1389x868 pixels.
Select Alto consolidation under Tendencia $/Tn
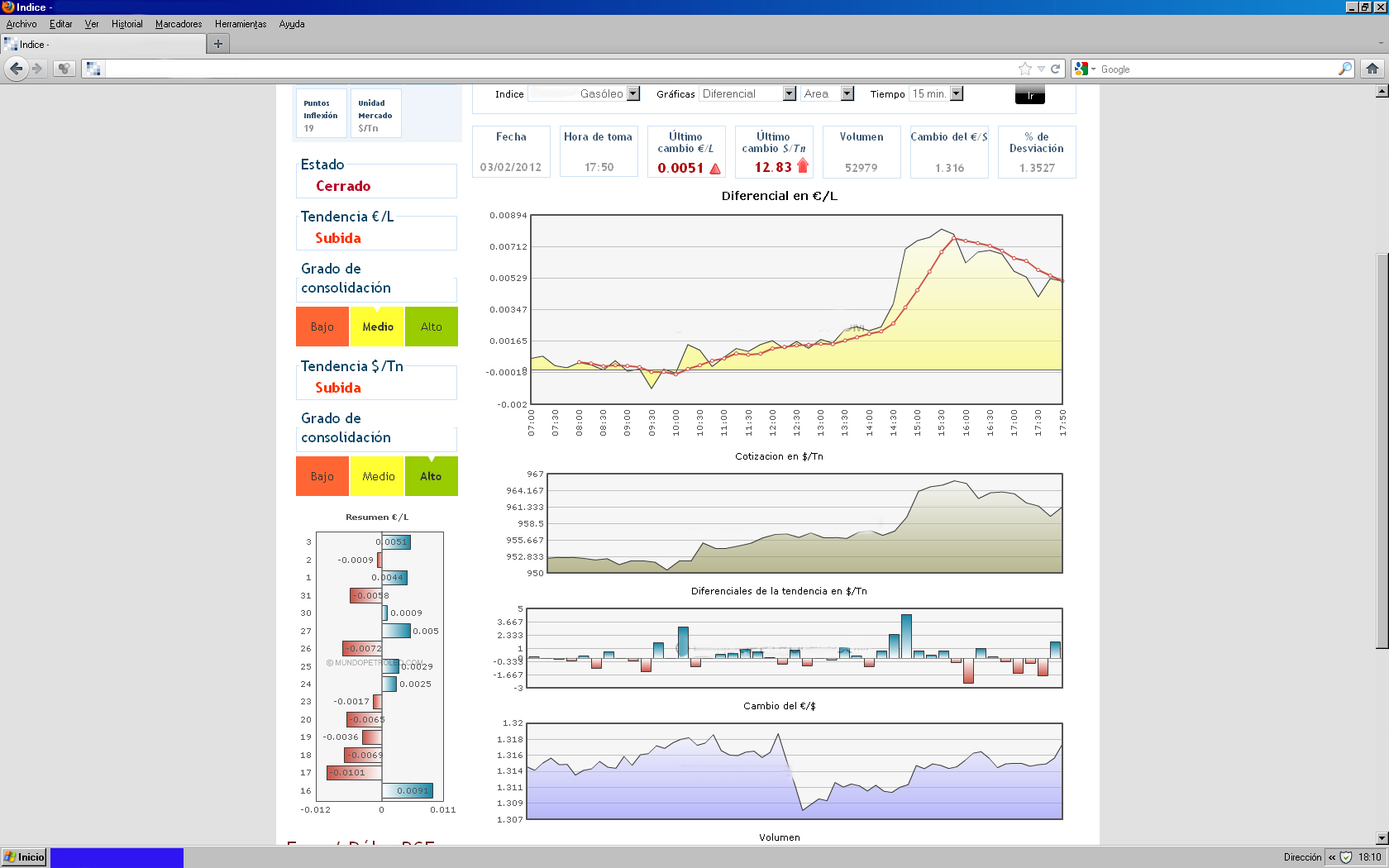431,476
